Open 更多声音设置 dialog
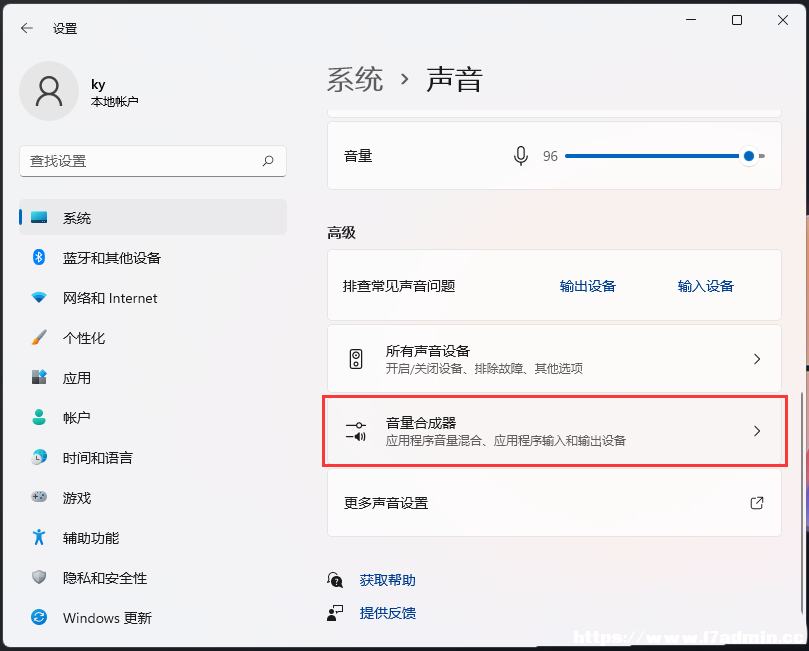 tap(554, 502)
